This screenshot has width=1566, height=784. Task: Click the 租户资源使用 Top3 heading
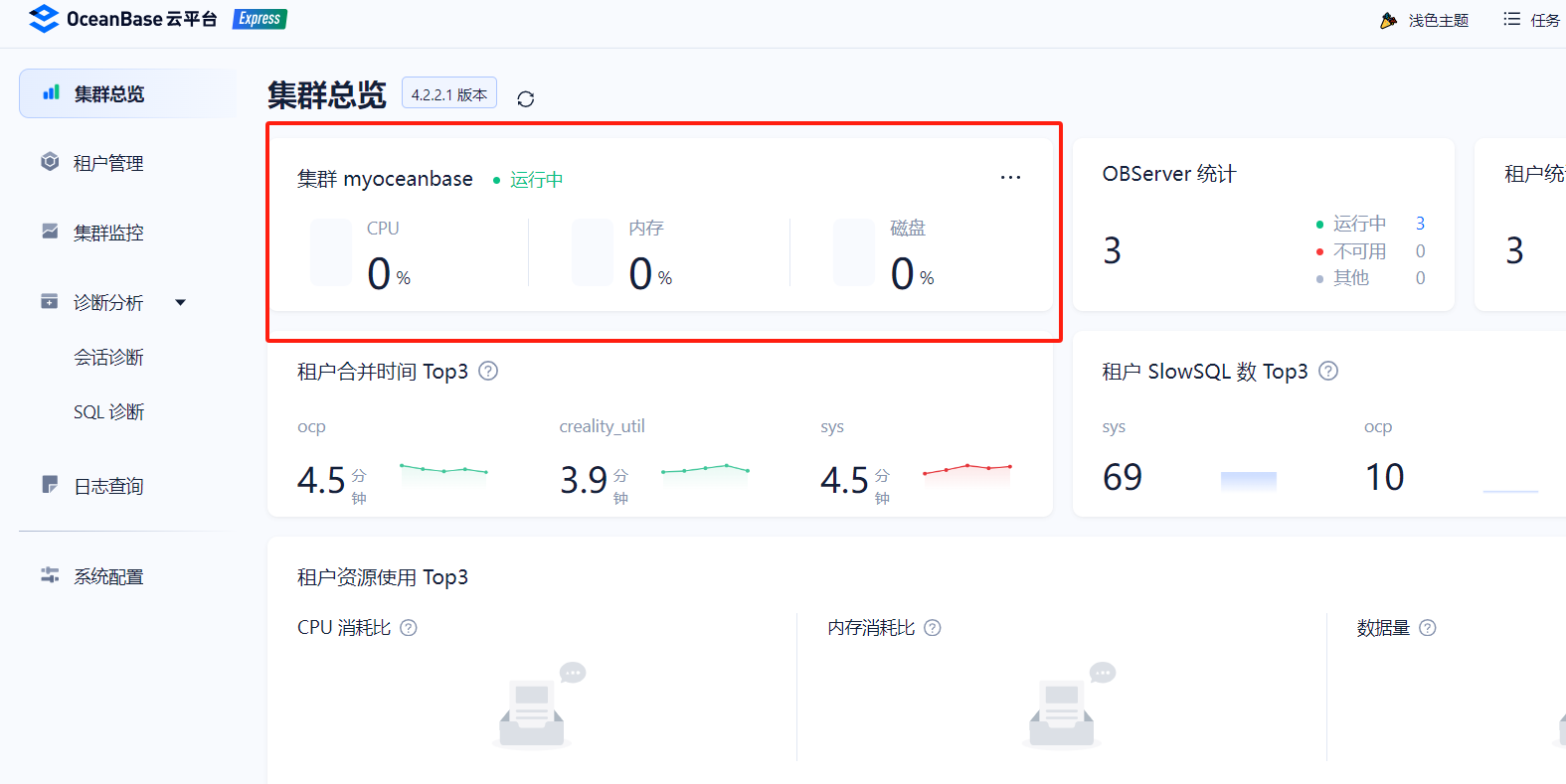pyautogui.click(x=383, y=577)
